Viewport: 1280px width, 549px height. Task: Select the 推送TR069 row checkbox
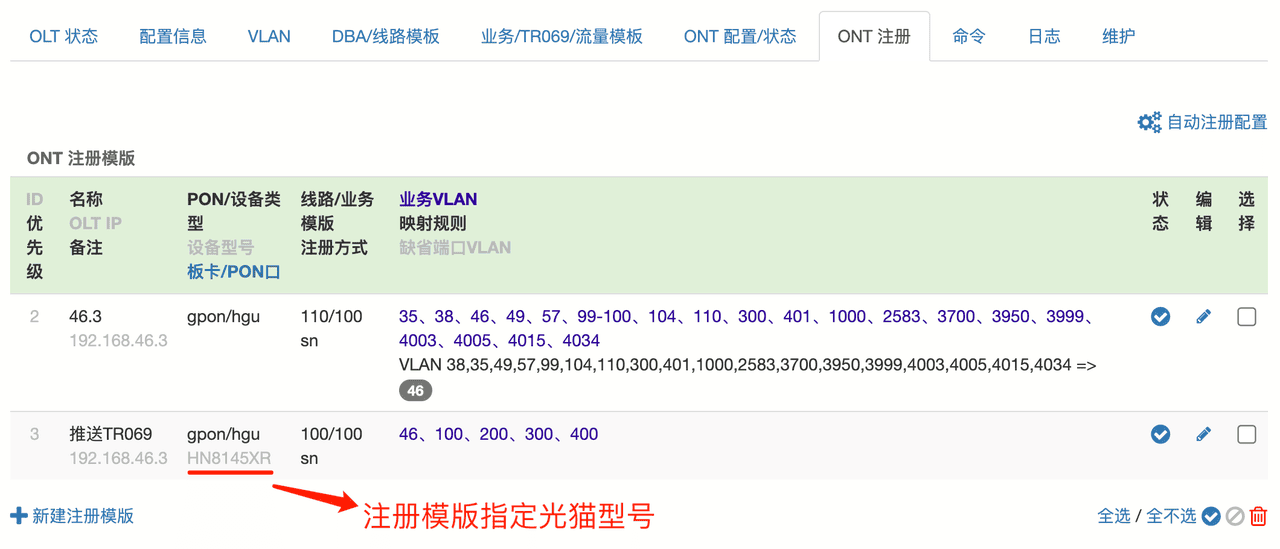pyautogui.click(x=1246, y=434)
